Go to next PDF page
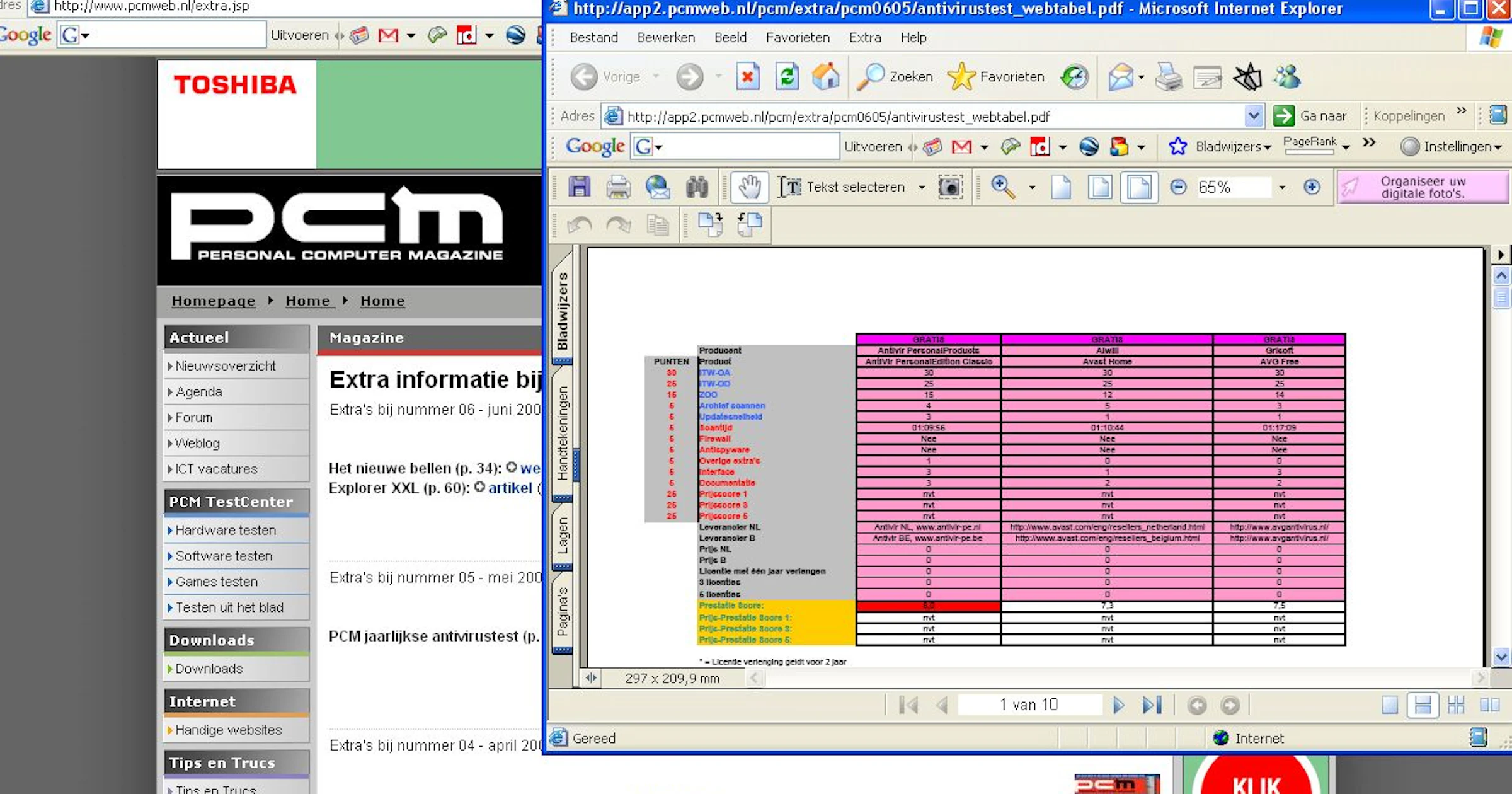The height and width of the screenshot is (794, 1512). [1118, 705]
